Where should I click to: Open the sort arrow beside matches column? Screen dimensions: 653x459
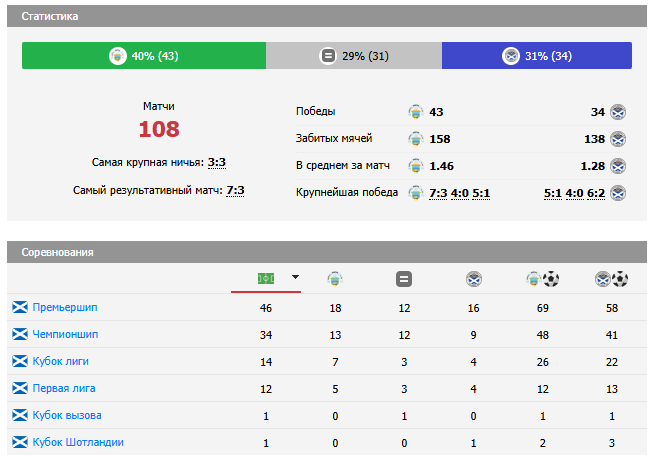(295, 278)
